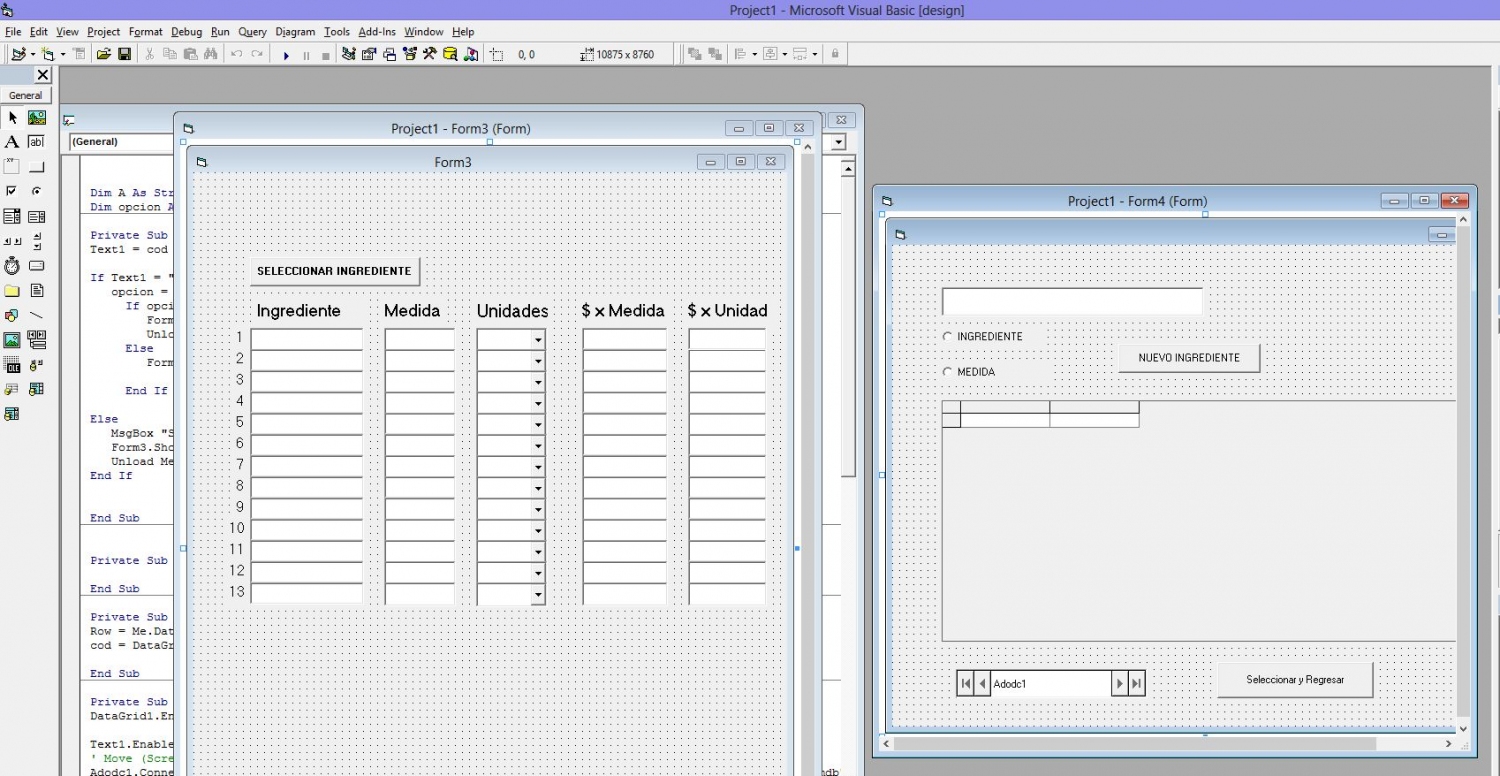The width and height of the screenshot is (1500, 776).
Task: Click the Open Project toolbar icon
Action: point(103,54)
